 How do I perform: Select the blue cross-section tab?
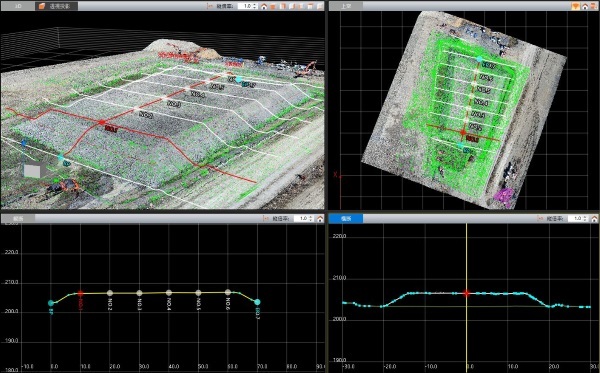point(346,218)
